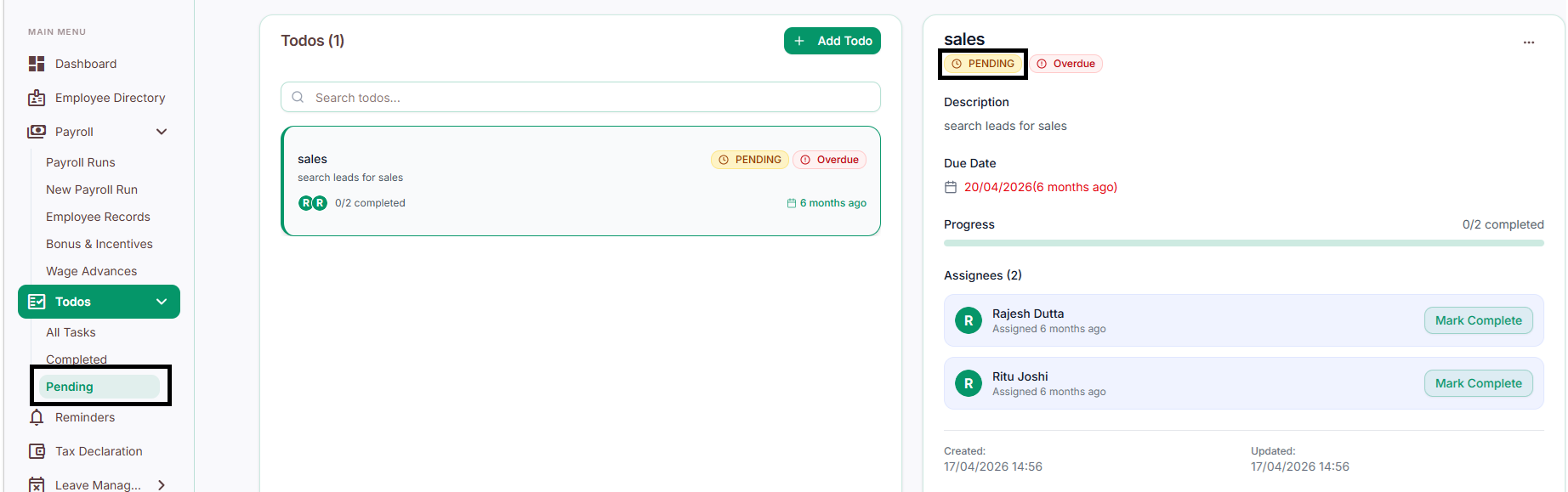Click the Todos (1) heading
This screenshot has height=492, width=1568.
[312, 41]
